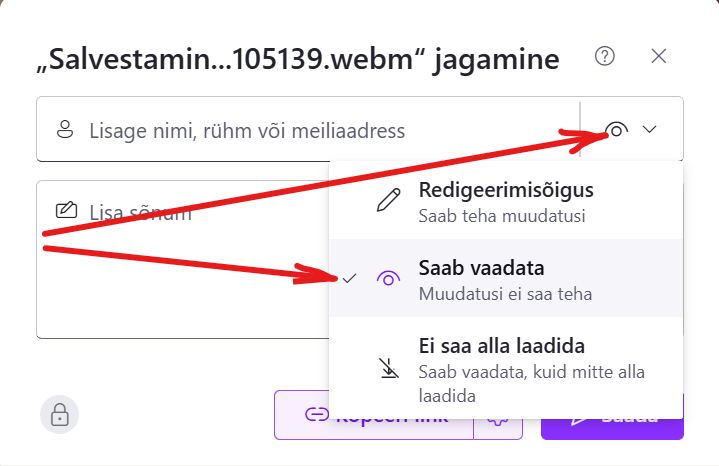This screenshot has width=719, height=466.
Task: Select the Redigeerimisõigus option
Action: pos(505,200)
